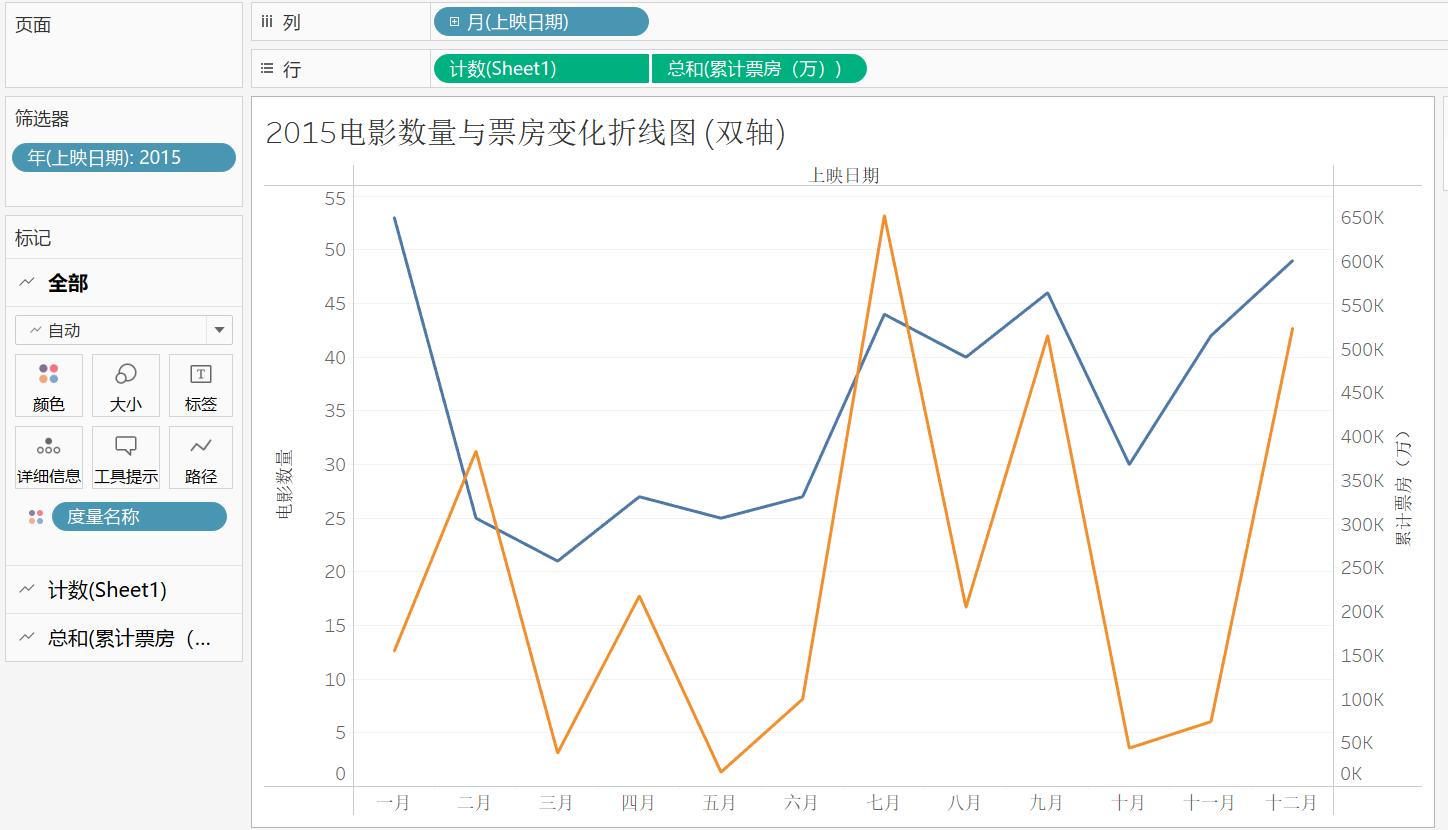The width and height of the screenshot is (1448, 830).
Task: Click the 三月 axis label
Action: pos(556,802)
